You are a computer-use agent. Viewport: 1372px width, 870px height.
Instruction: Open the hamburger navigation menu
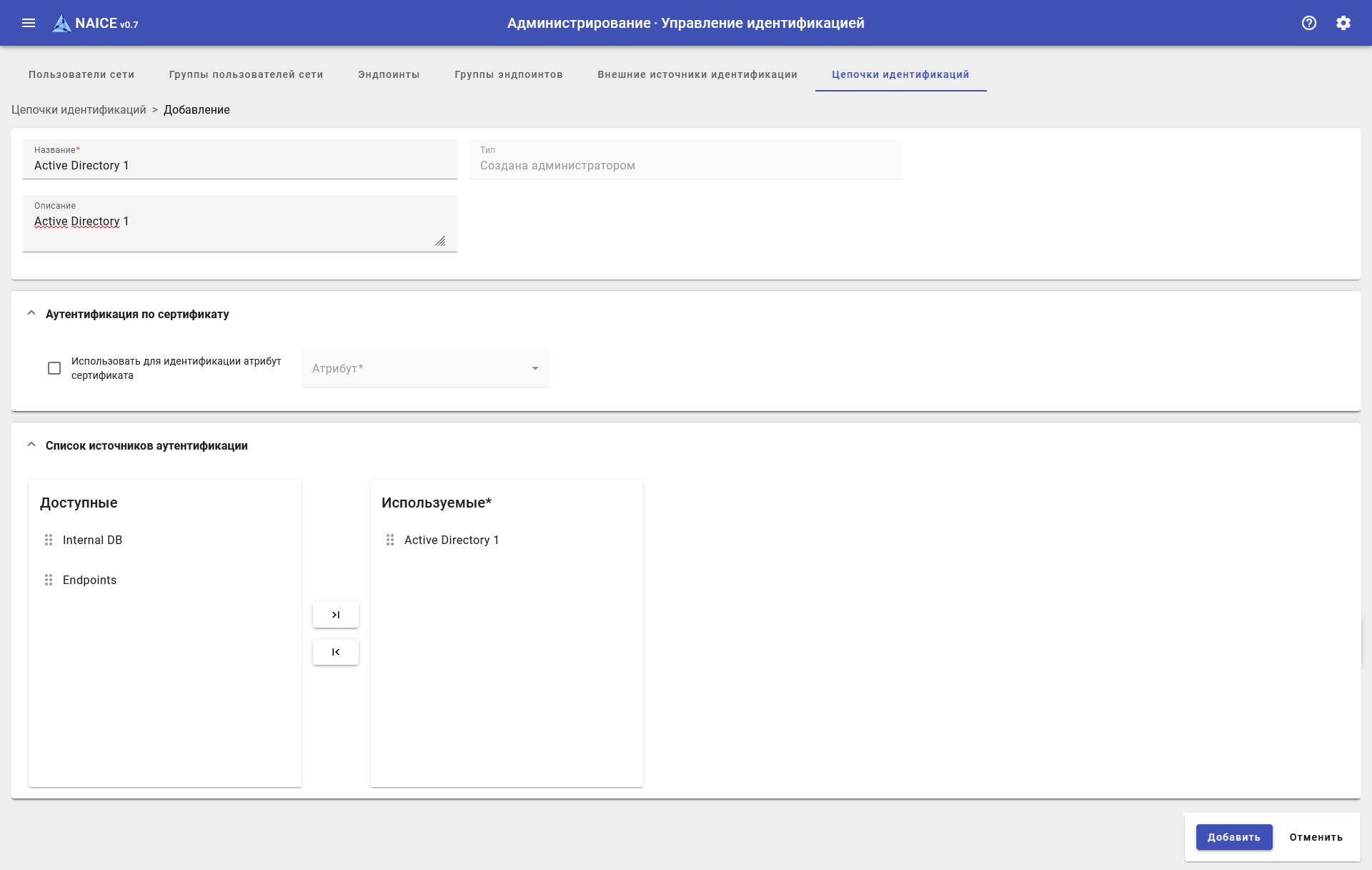pyautogui.click(x=29, y=23)
